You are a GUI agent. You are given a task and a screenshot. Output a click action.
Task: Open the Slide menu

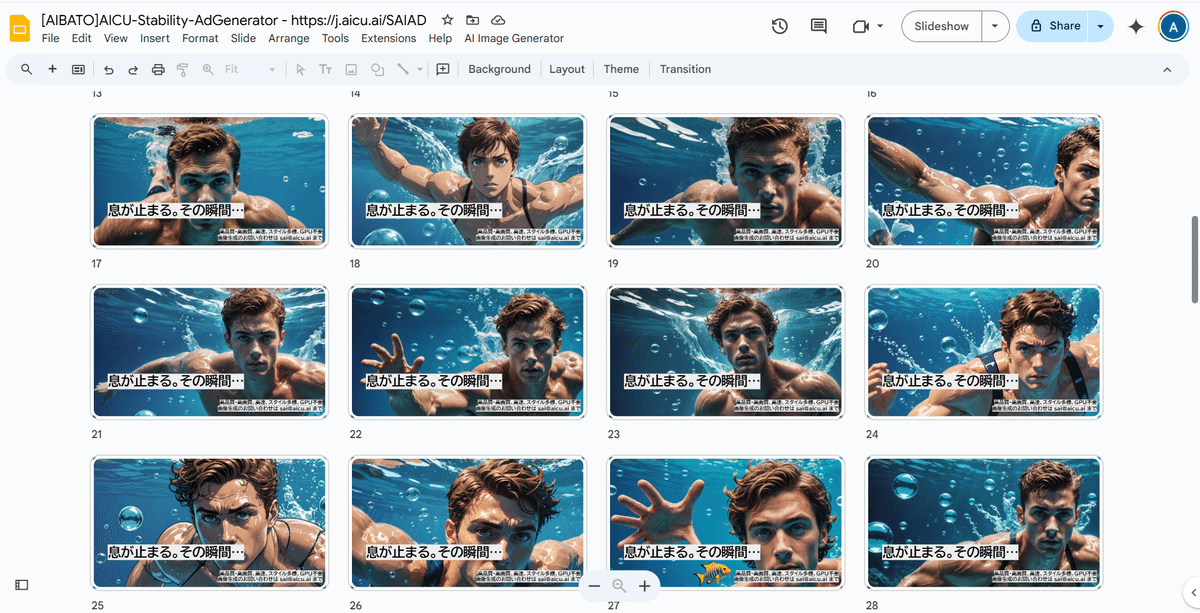[243, 38]
